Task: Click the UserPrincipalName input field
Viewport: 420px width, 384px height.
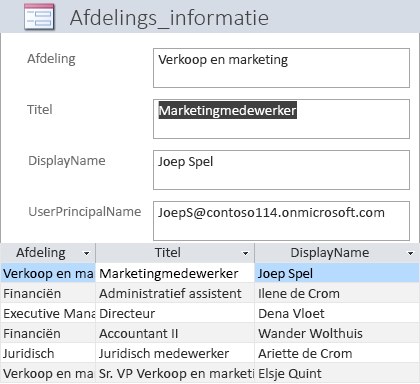Action: pos(281,221)
